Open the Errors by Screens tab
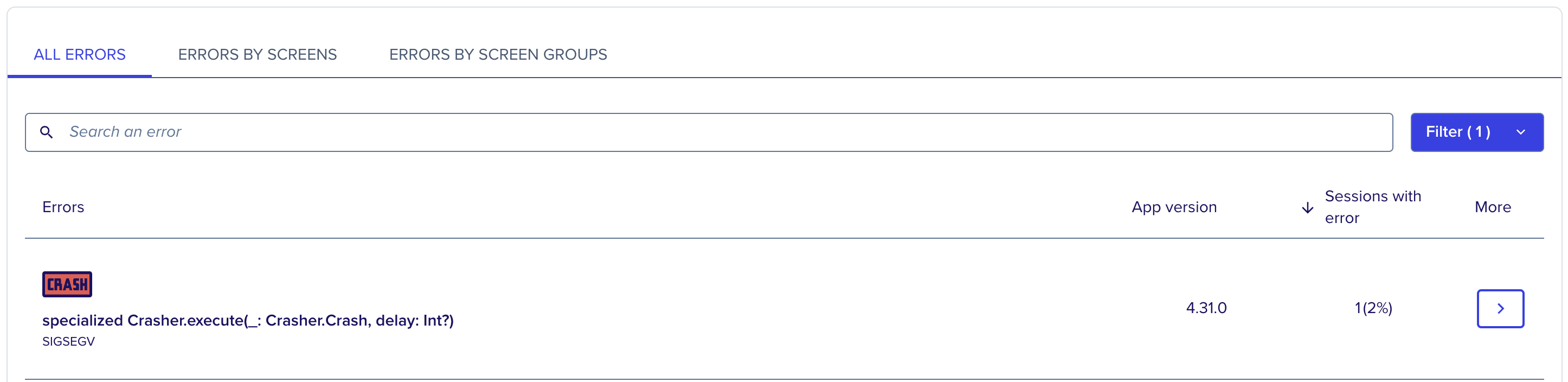The image size is (1568, 382). tap(258, 55)
